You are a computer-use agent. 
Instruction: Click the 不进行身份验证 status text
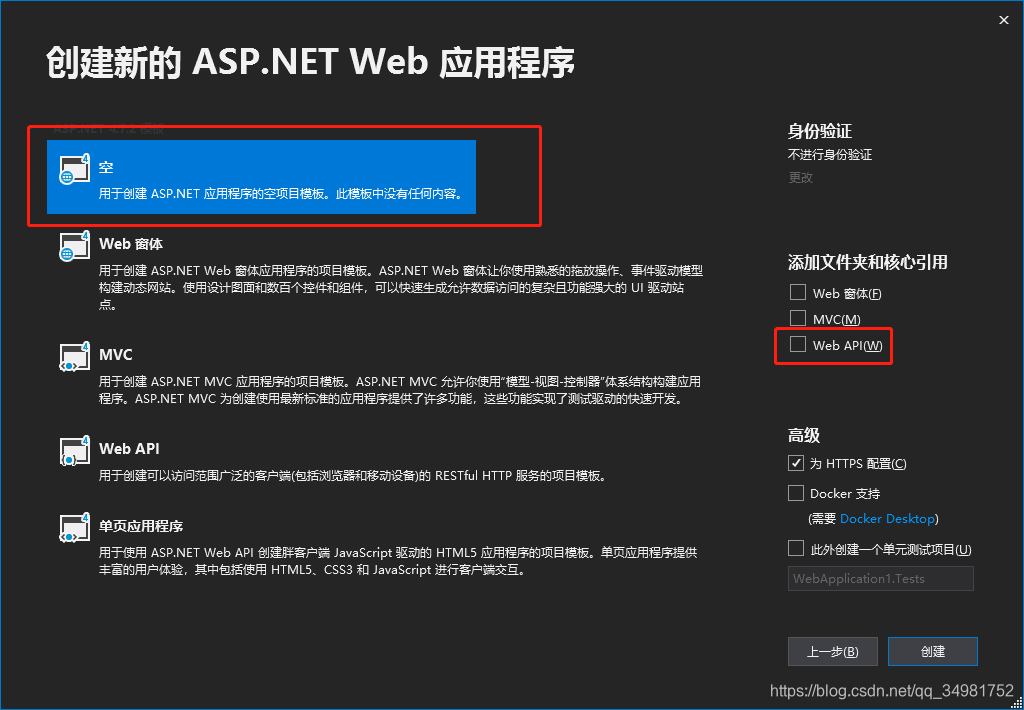830,155
